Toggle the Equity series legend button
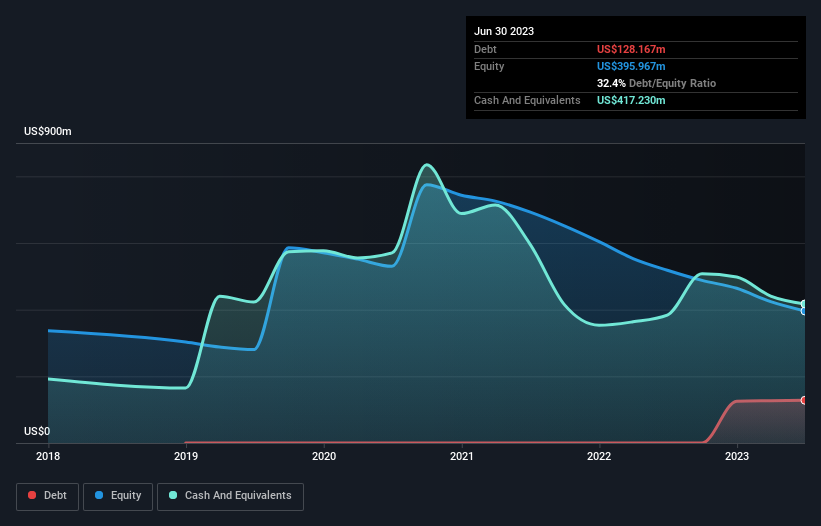 [118, 496]
